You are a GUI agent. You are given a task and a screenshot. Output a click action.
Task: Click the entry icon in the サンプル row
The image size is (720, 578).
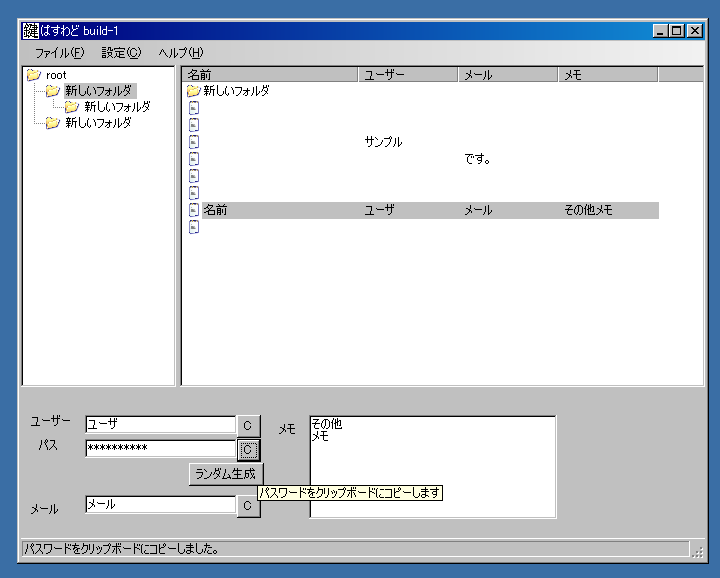(x=194, y=142)
